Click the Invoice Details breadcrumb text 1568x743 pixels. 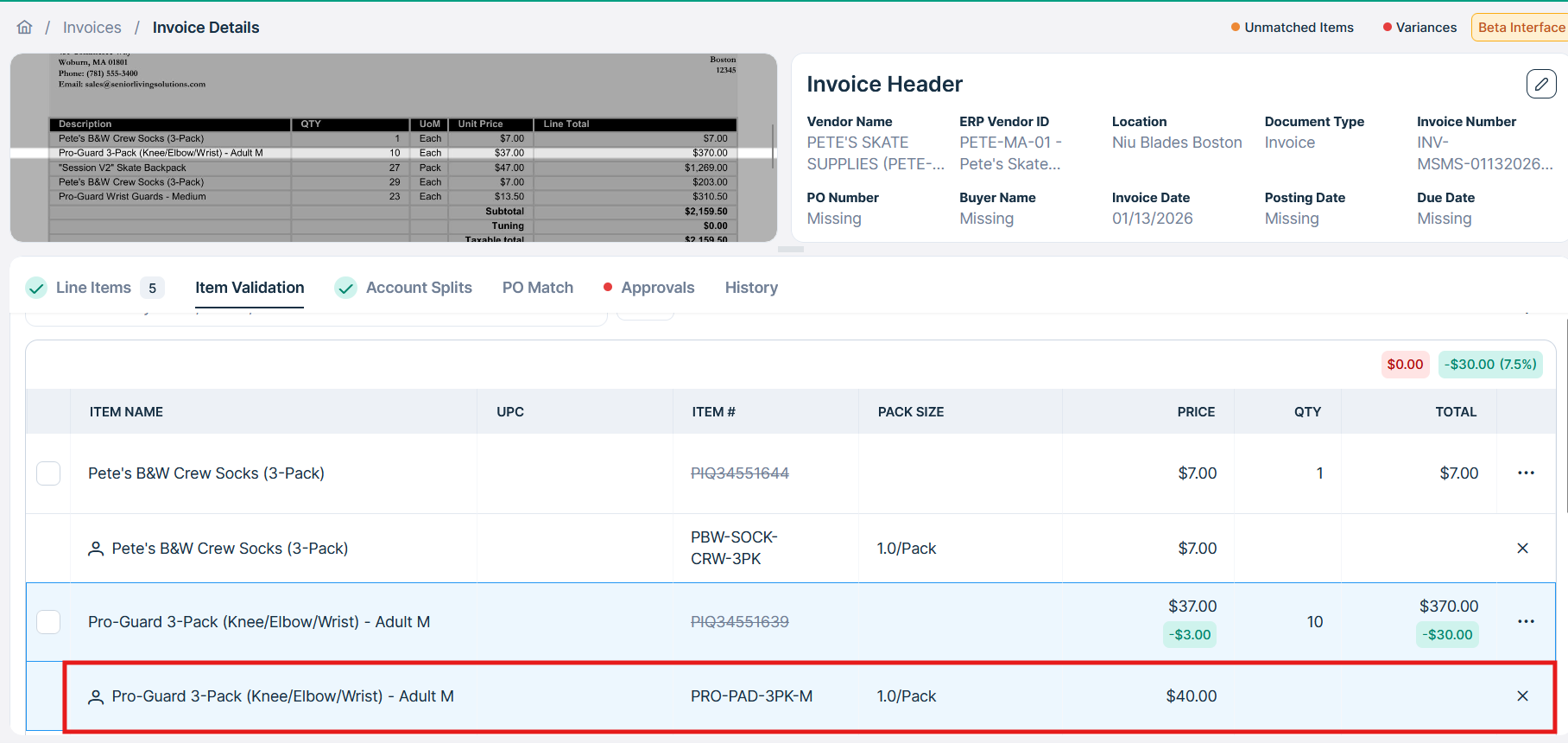205,28
